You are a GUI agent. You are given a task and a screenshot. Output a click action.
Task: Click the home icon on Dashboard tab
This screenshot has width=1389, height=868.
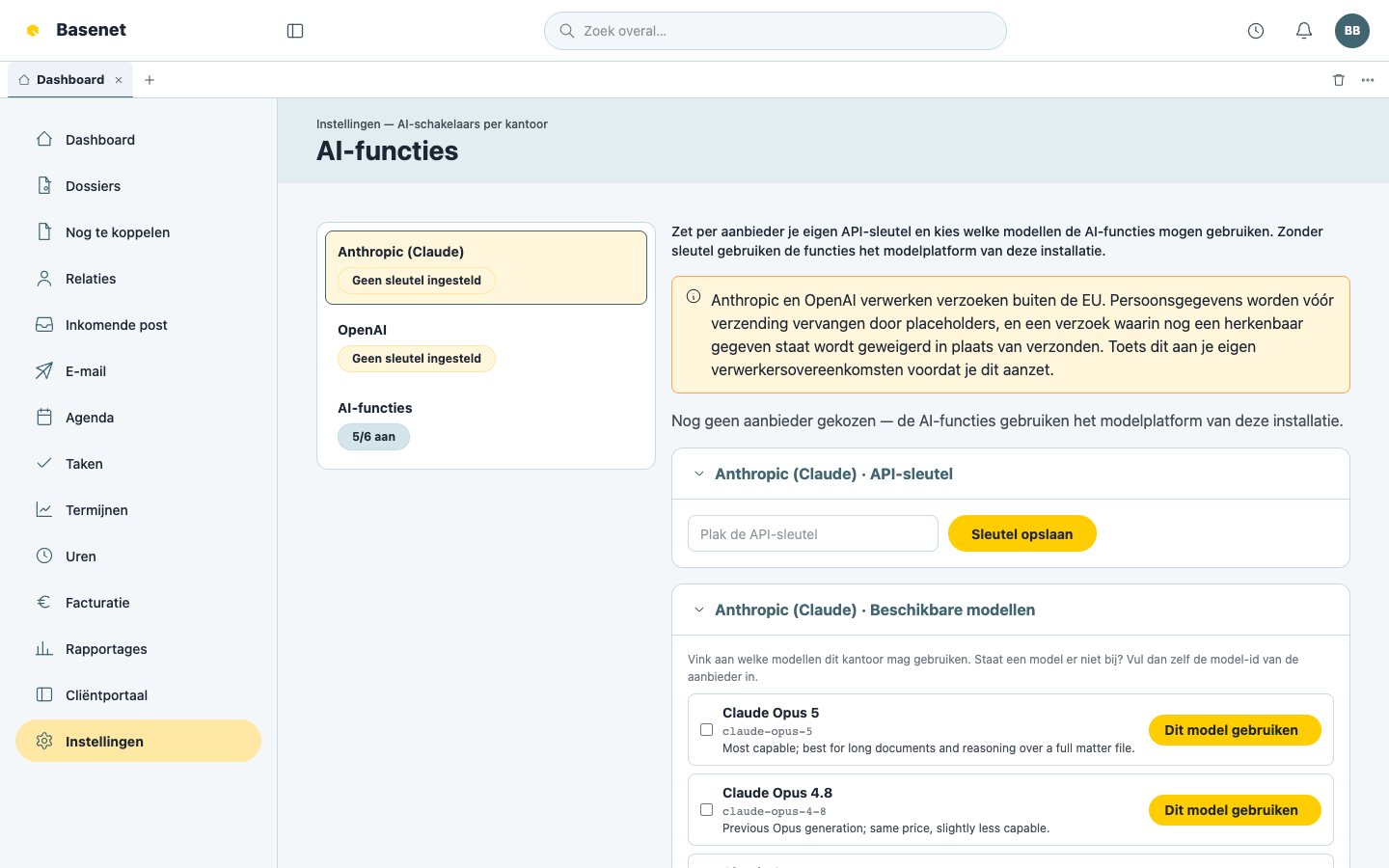[24, 80]
